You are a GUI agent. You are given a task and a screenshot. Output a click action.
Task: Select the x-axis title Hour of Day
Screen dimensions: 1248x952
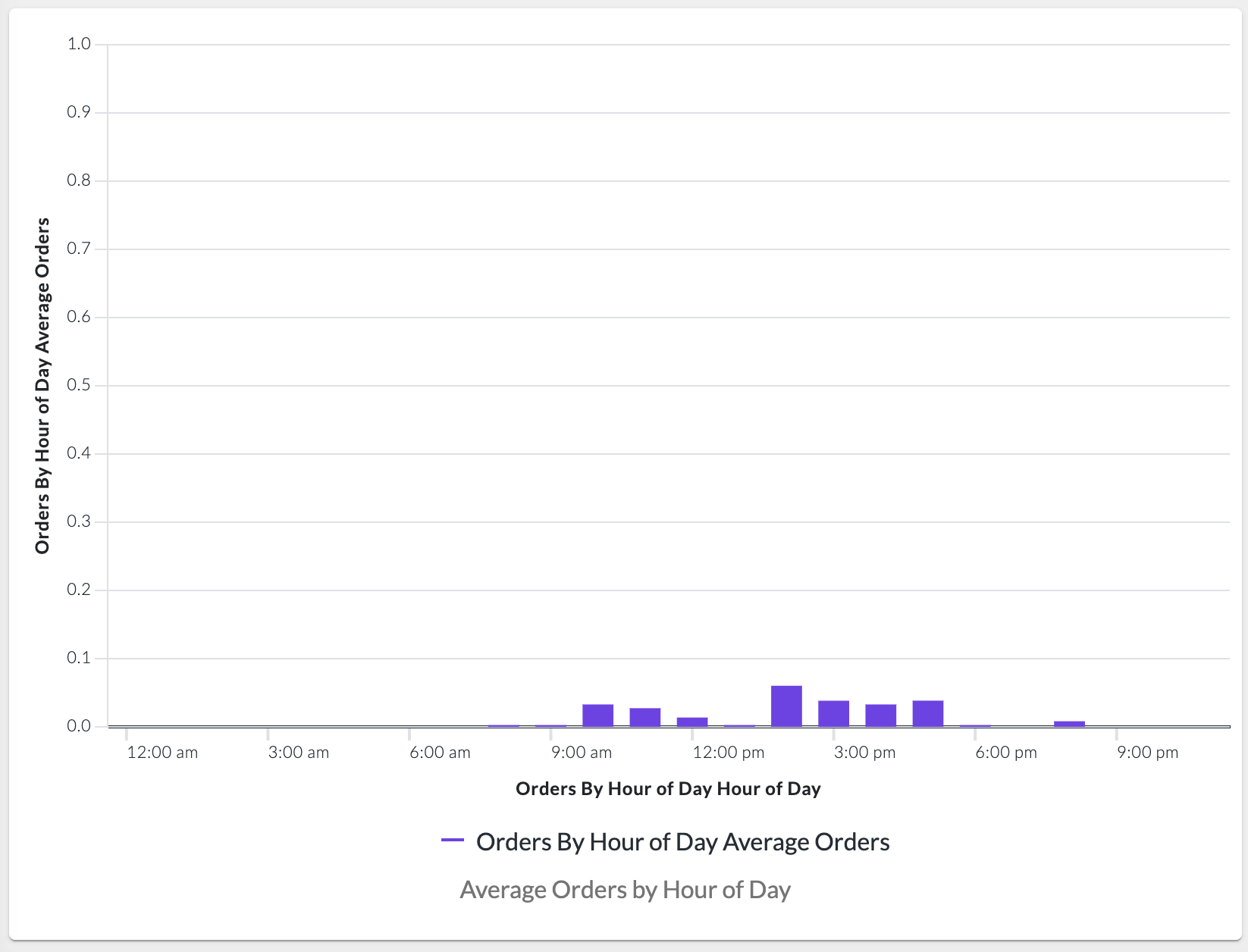(x=668, y=789)
